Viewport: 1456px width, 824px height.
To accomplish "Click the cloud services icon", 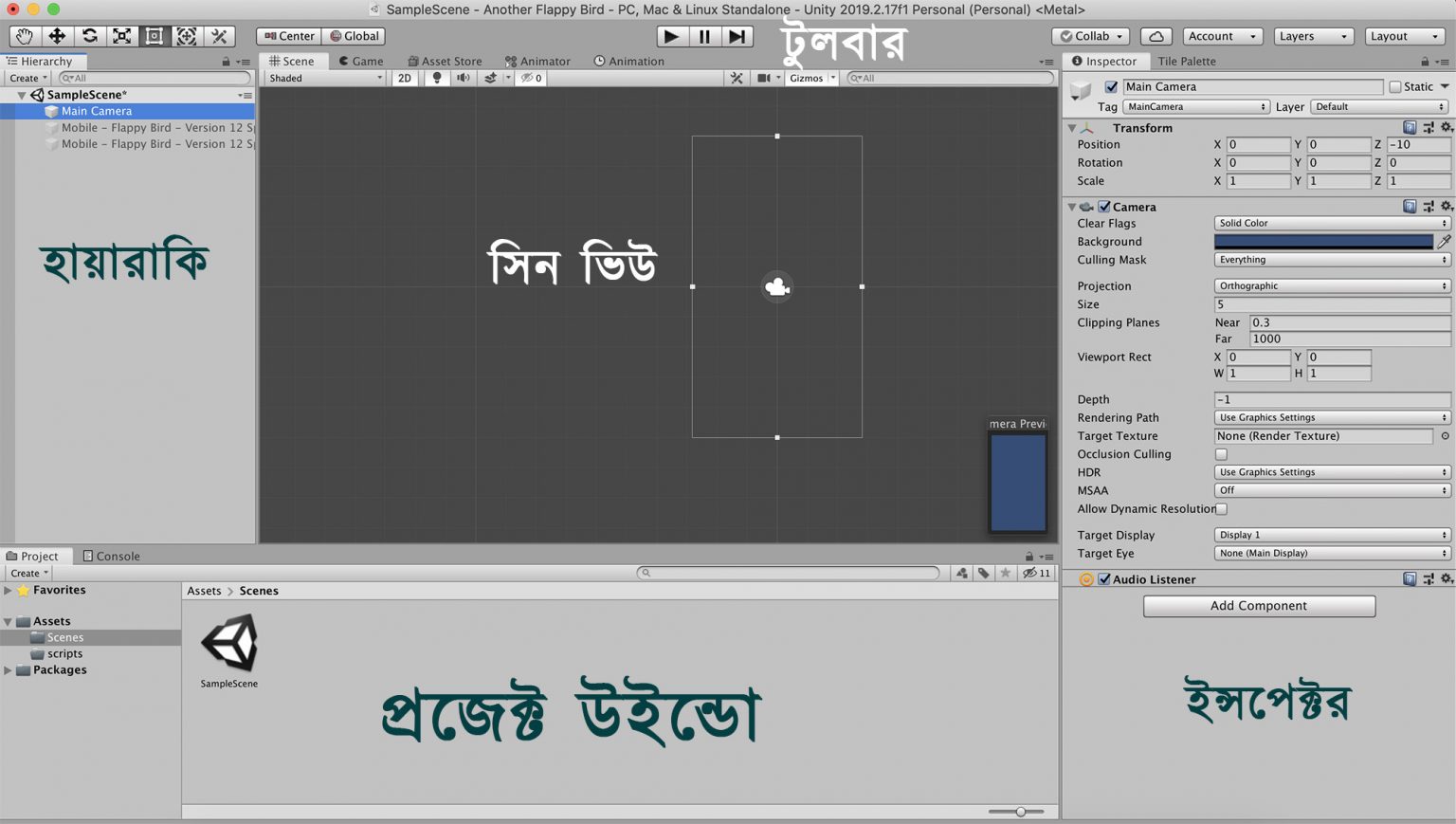I will 1156,36.
